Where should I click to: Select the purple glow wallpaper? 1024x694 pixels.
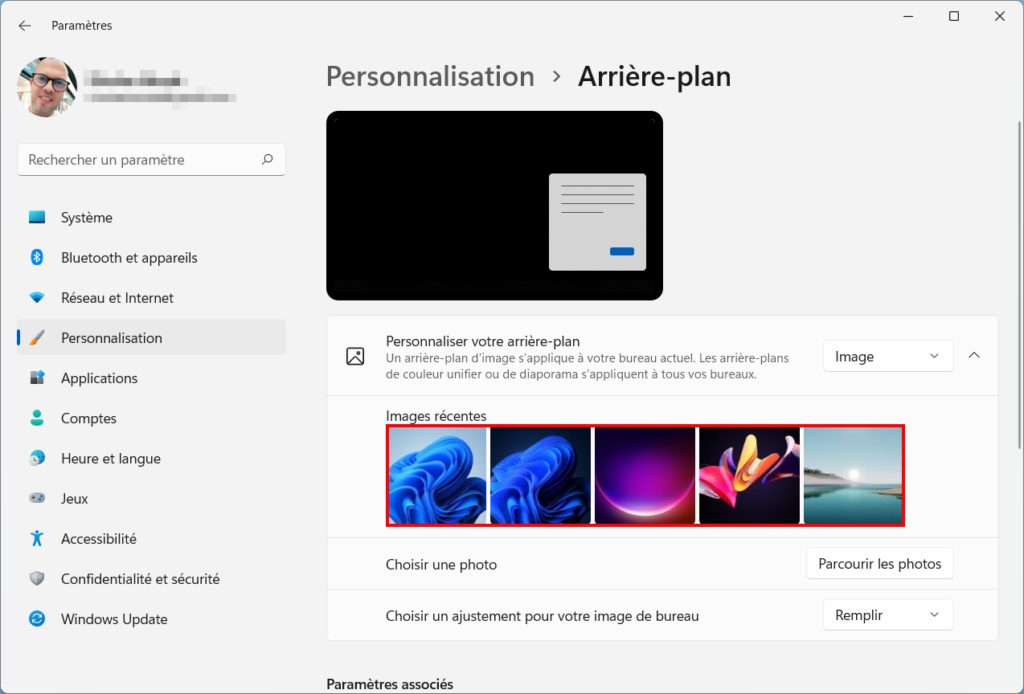click(645, 475)
